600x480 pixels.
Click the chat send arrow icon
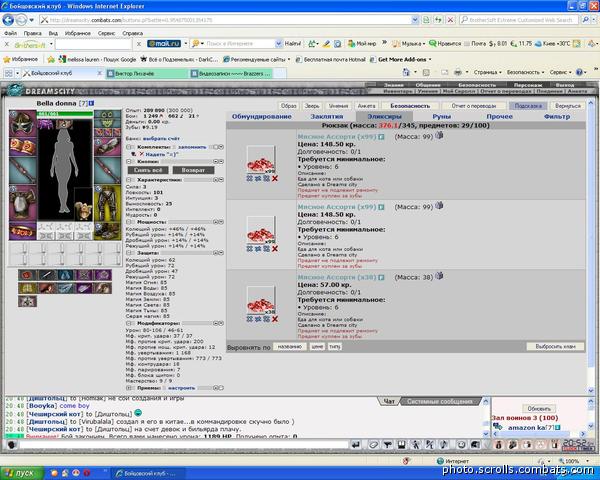click(x=355, y=445)
